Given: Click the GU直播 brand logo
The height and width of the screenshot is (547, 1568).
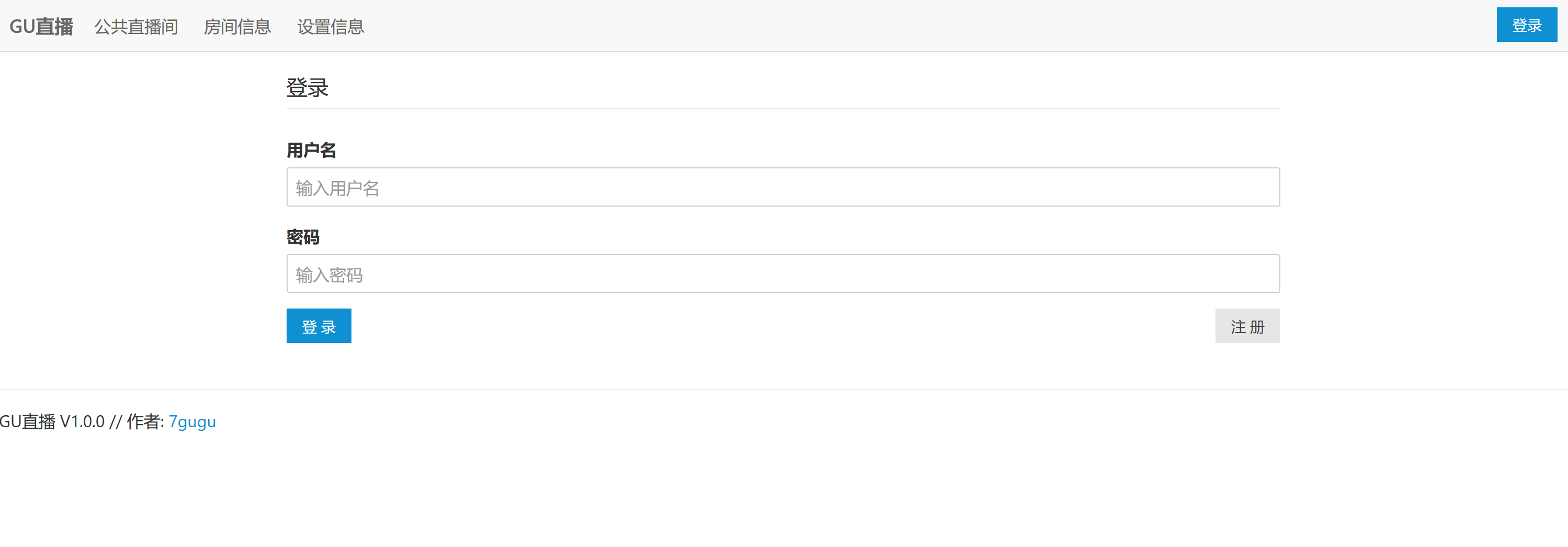Looking at the screenshot, I should tap(41, 27).
